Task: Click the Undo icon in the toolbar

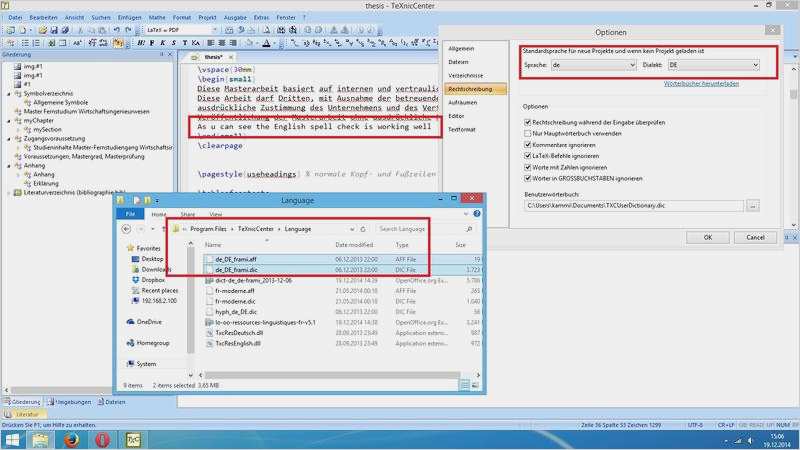Action: pyautogui.click(x=116, y=30)
